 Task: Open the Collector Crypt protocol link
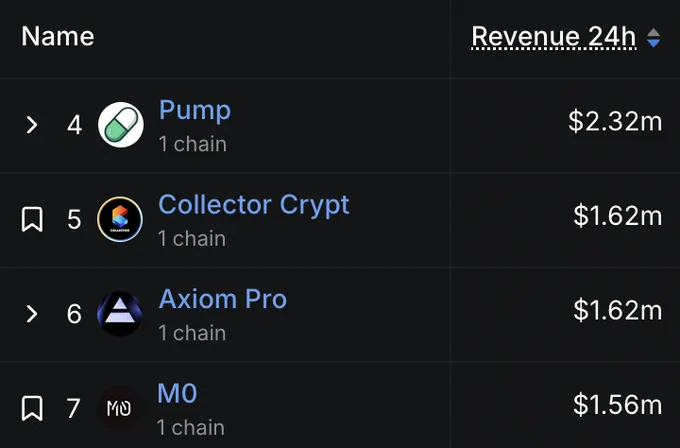pos(254,205)
